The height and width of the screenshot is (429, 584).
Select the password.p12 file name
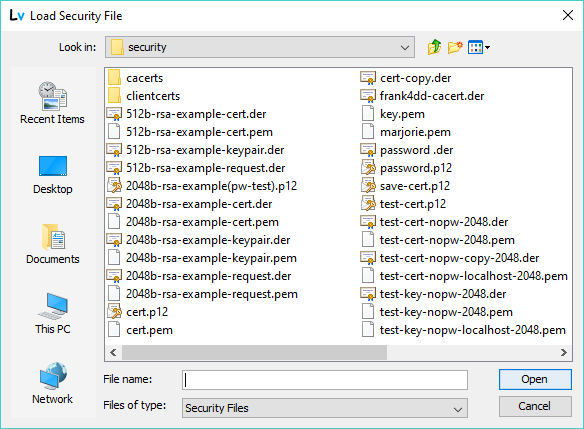point(416,168)
